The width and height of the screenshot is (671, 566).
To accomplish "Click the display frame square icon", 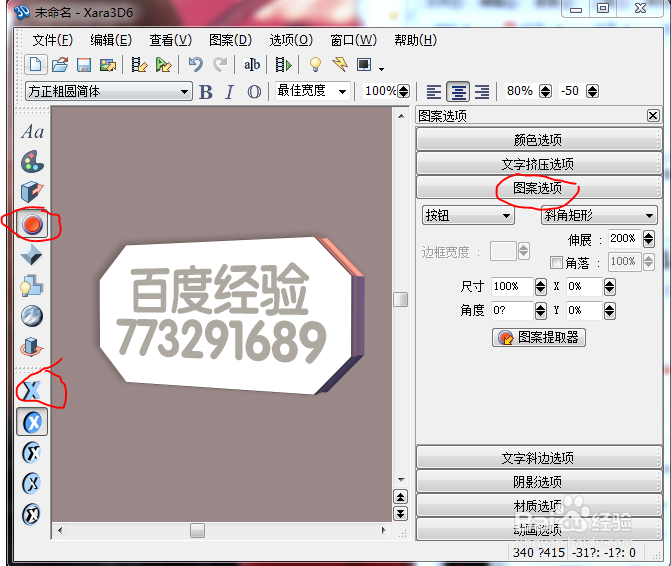I will click(364, 65).
